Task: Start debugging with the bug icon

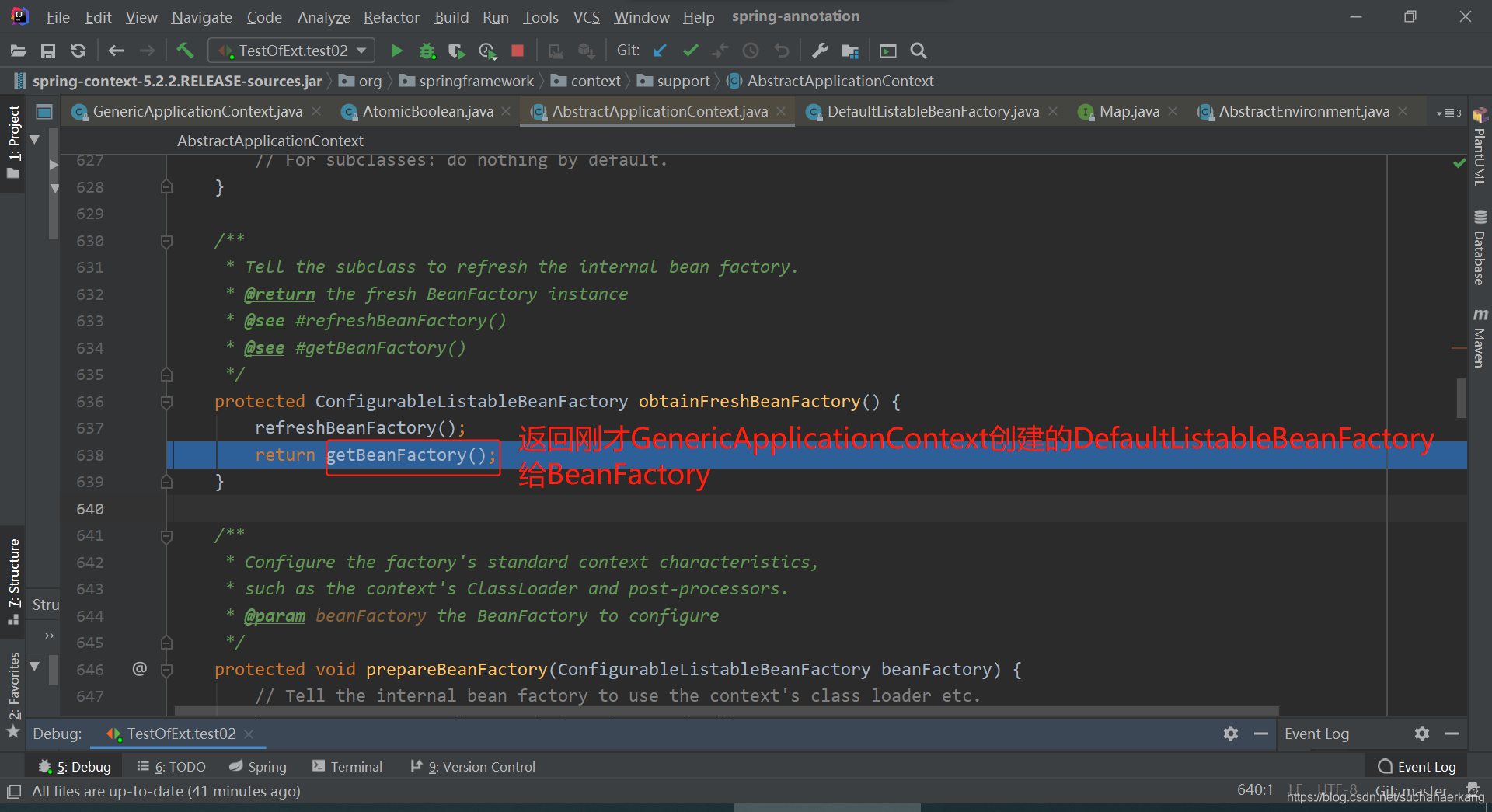Action: (x=427, y=51)
